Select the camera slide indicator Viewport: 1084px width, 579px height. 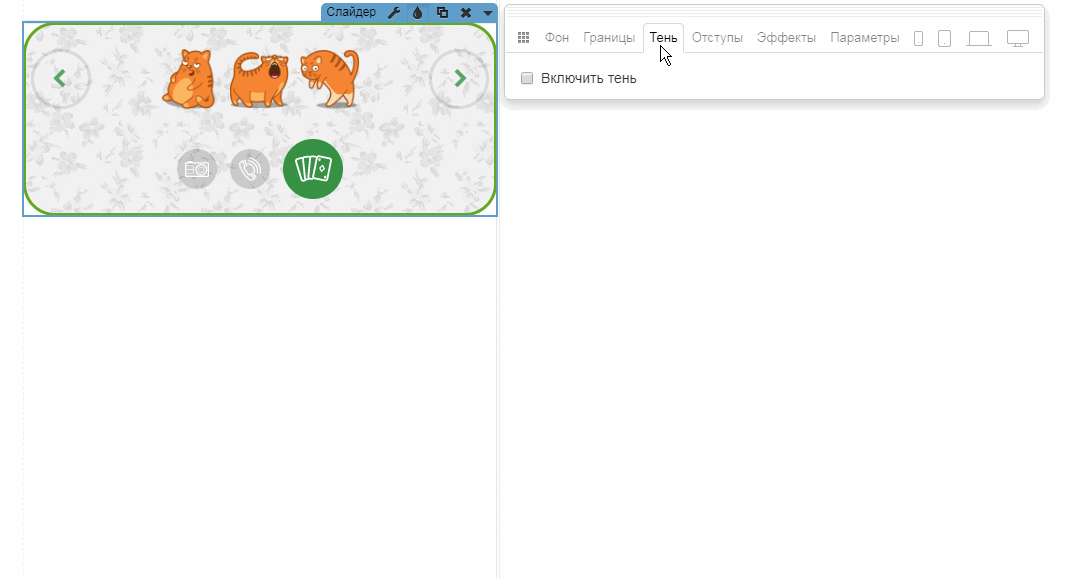tap(197, 169)
